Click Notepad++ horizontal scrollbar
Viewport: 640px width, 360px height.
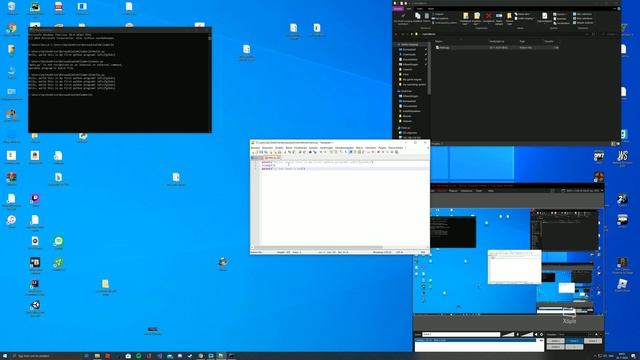318,247
